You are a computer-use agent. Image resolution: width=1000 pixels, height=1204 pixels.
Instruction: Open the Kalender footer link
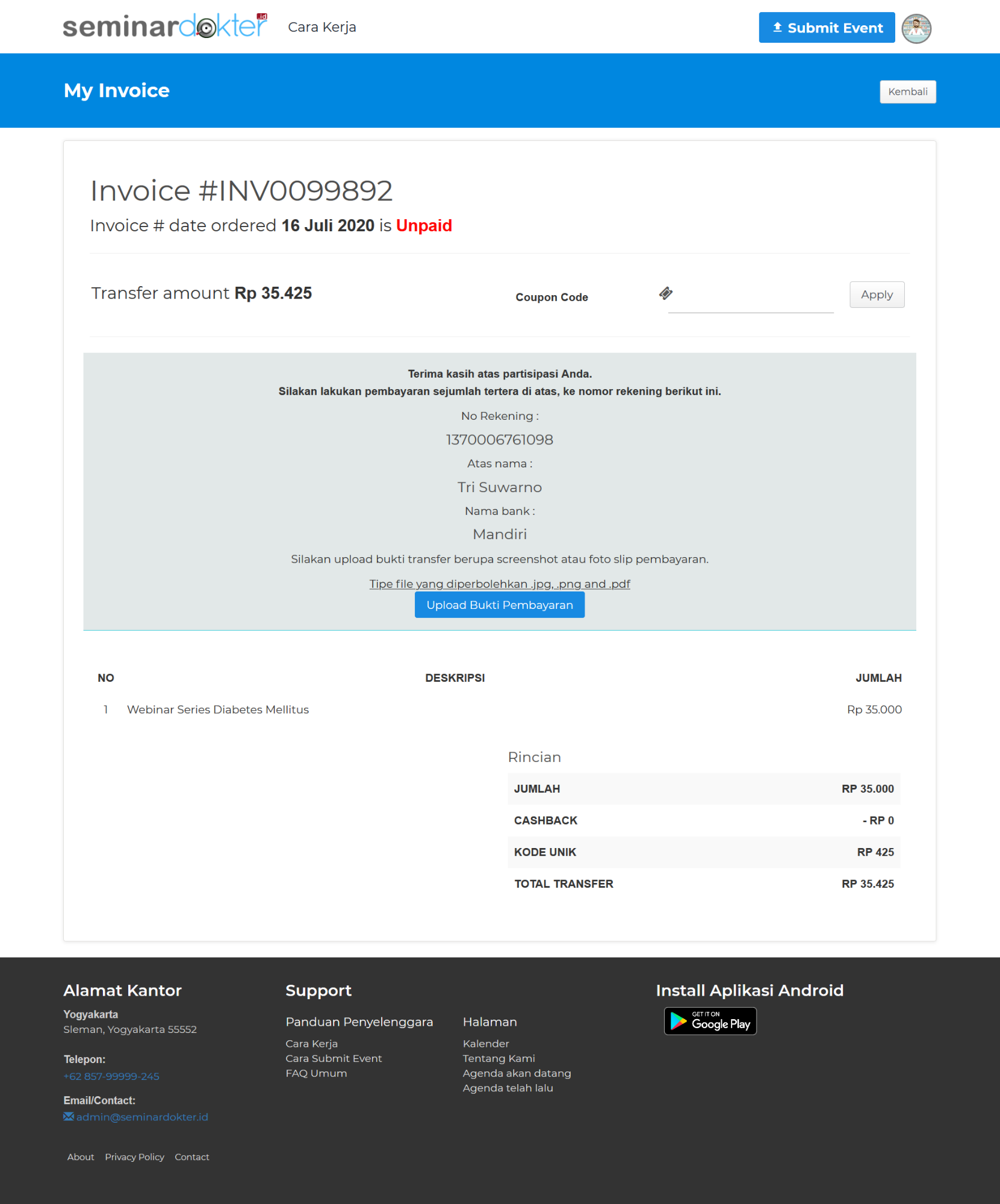[x=485, y=1043]
